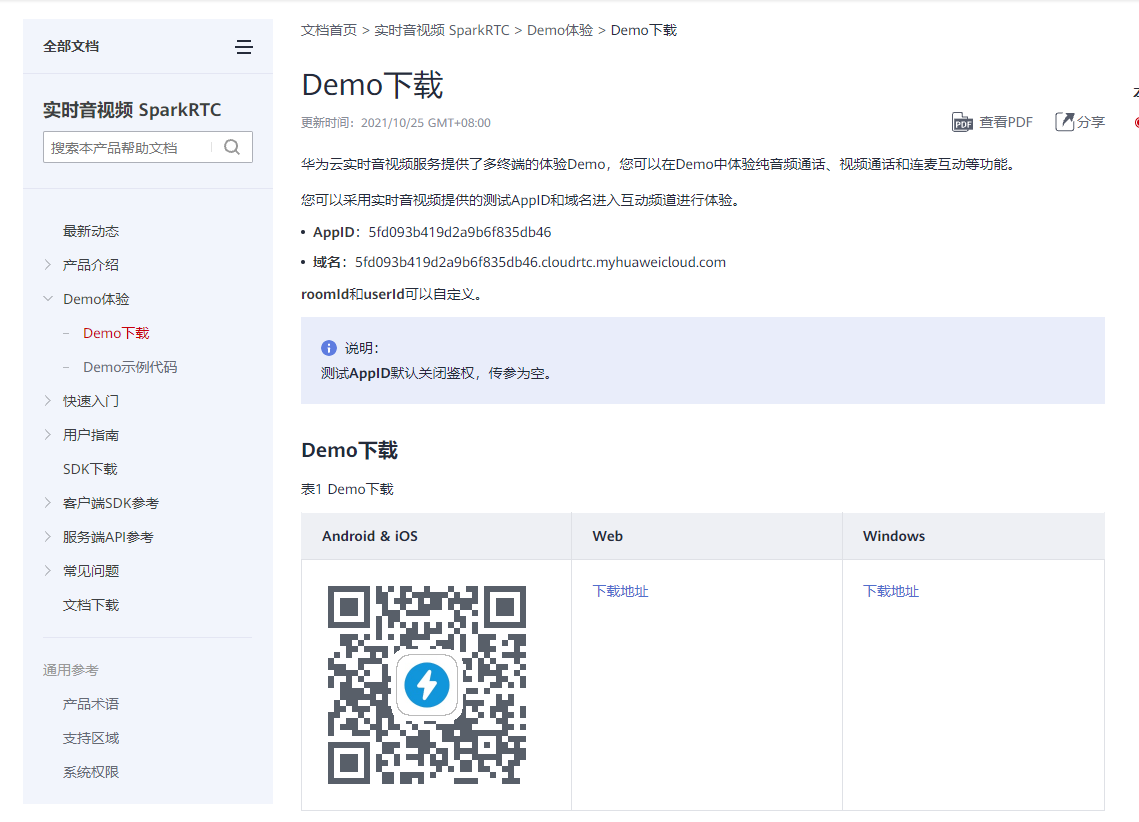Click the 查看PDF text link

coord(1005,122)
